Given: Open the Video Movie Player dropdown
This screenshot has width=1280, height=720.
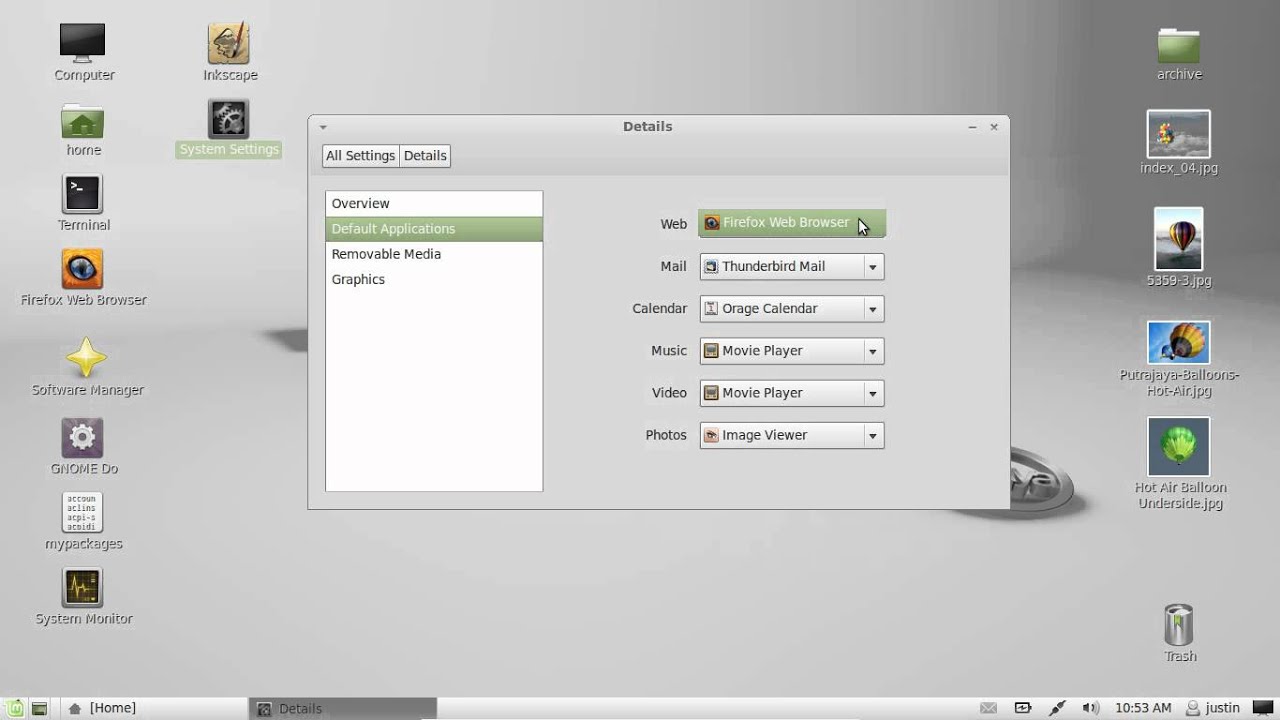Looking at the screenshot, I should [x=792, y=393].
